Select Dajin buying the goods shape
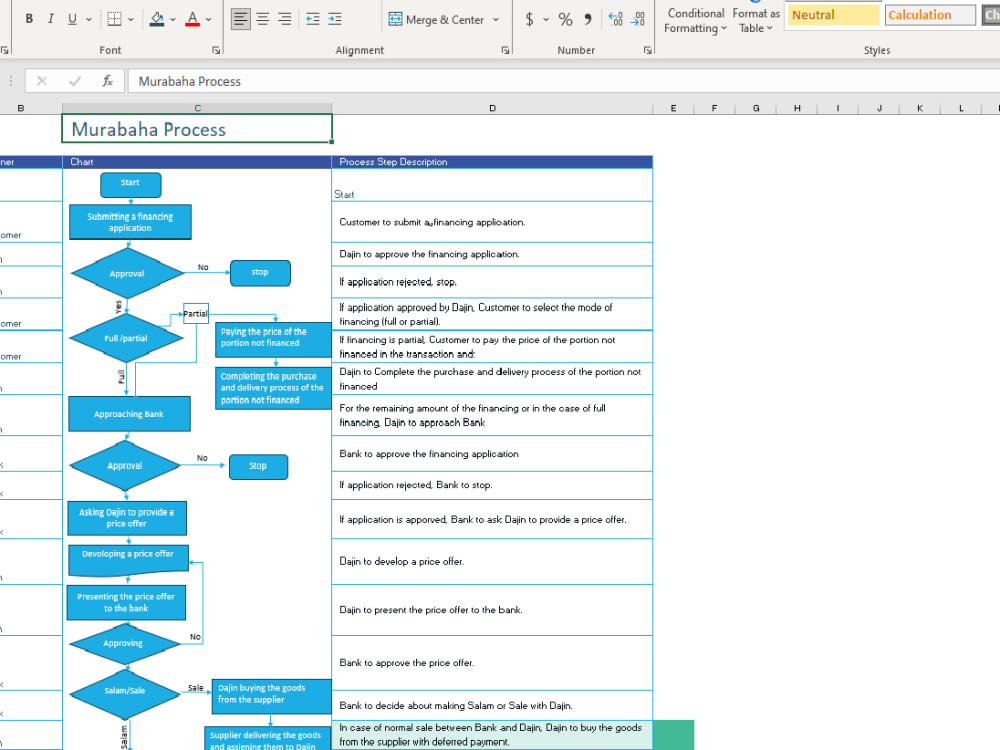The height and width of the screenshot is (750, 1000). [x=272, y=696]
